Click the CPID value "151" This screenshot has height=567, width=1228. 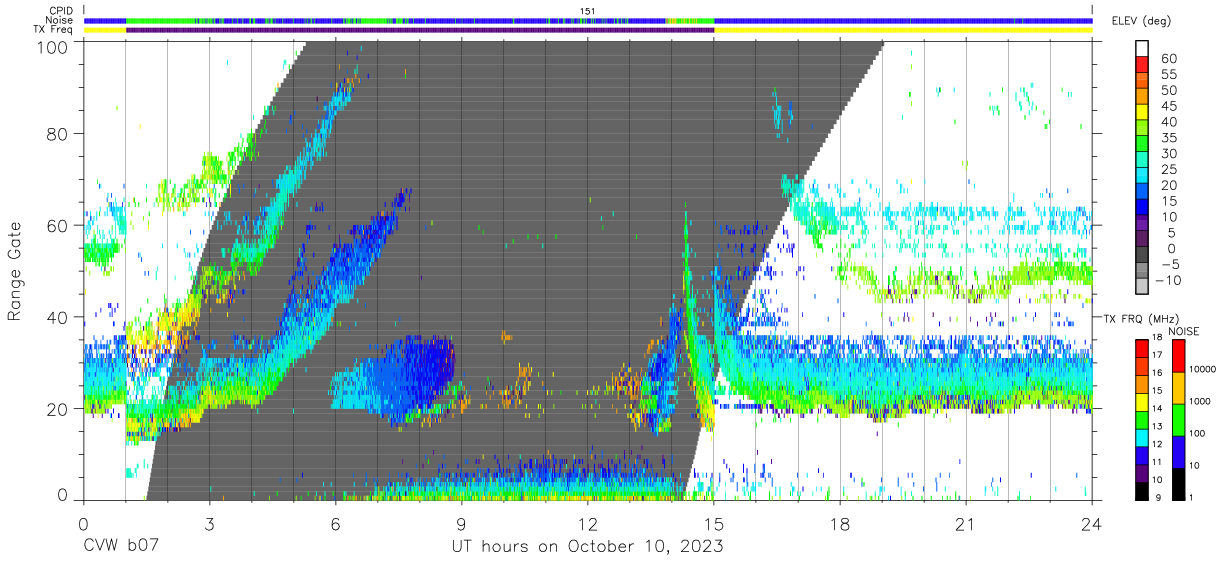pos(588,11)
